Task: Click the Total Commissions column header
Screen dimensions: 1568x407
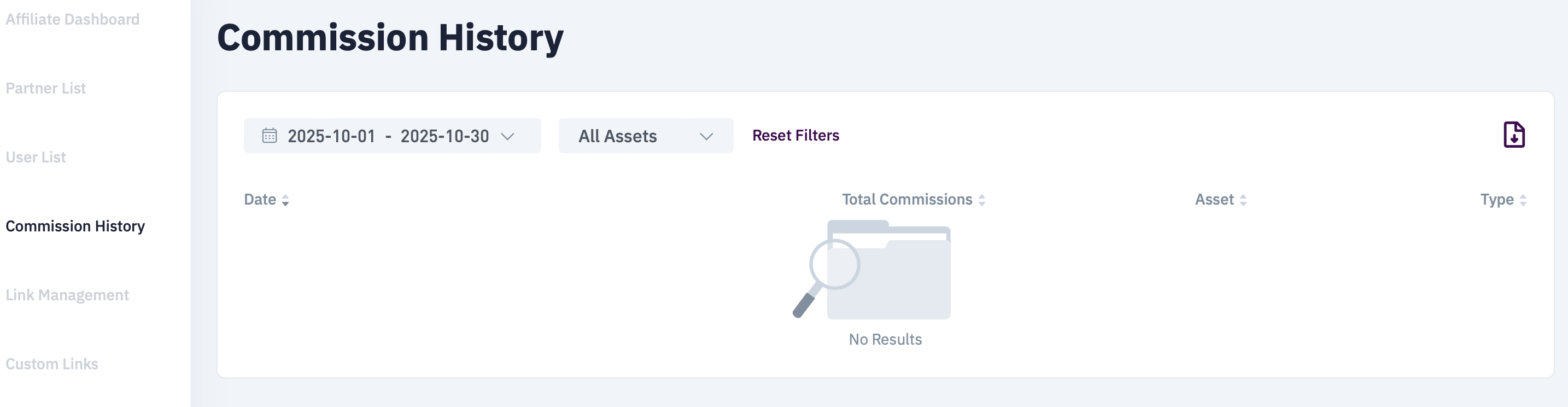Action: [x=906, y=199]
